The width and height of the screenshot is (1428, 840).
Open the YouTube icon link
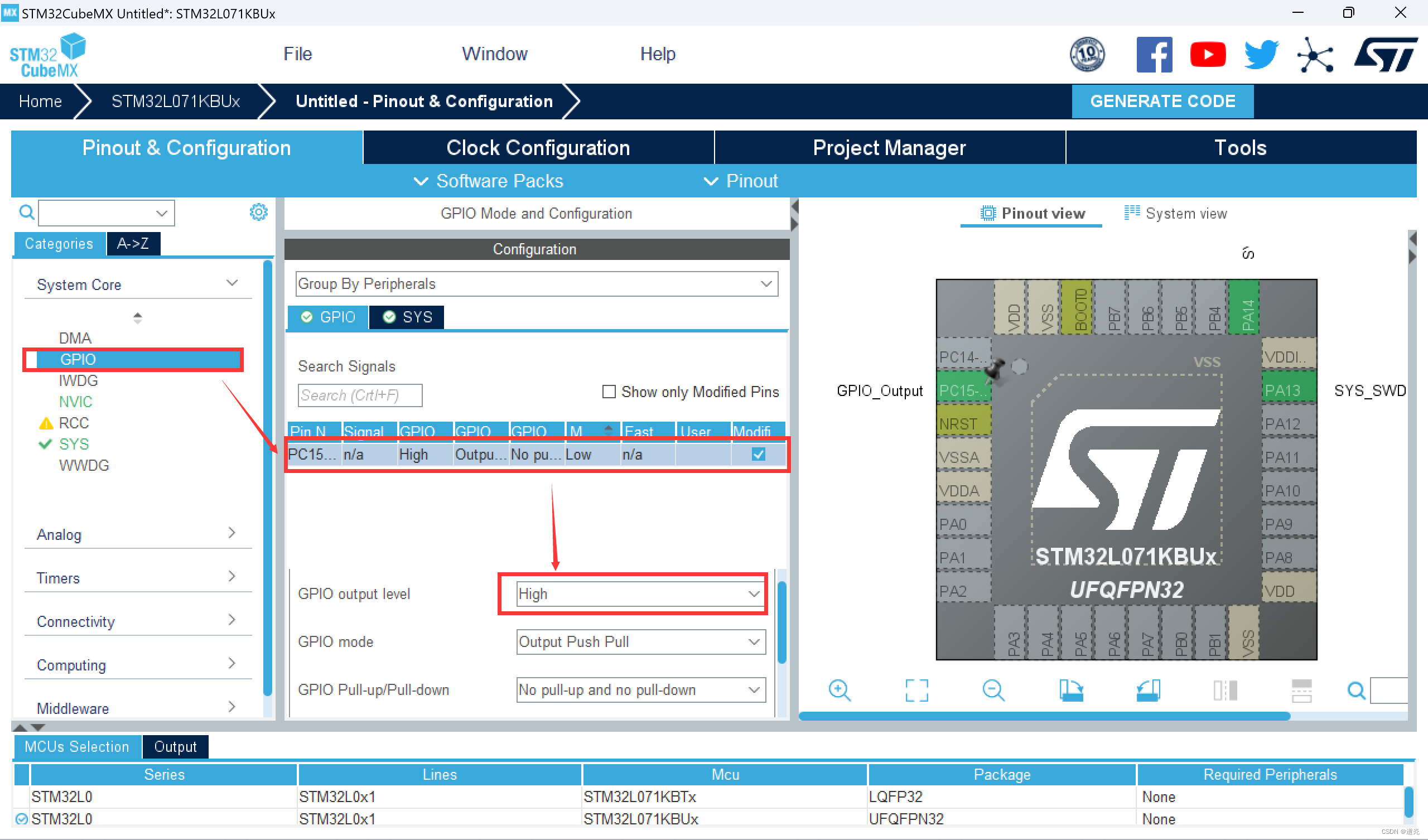point(1208,55)
